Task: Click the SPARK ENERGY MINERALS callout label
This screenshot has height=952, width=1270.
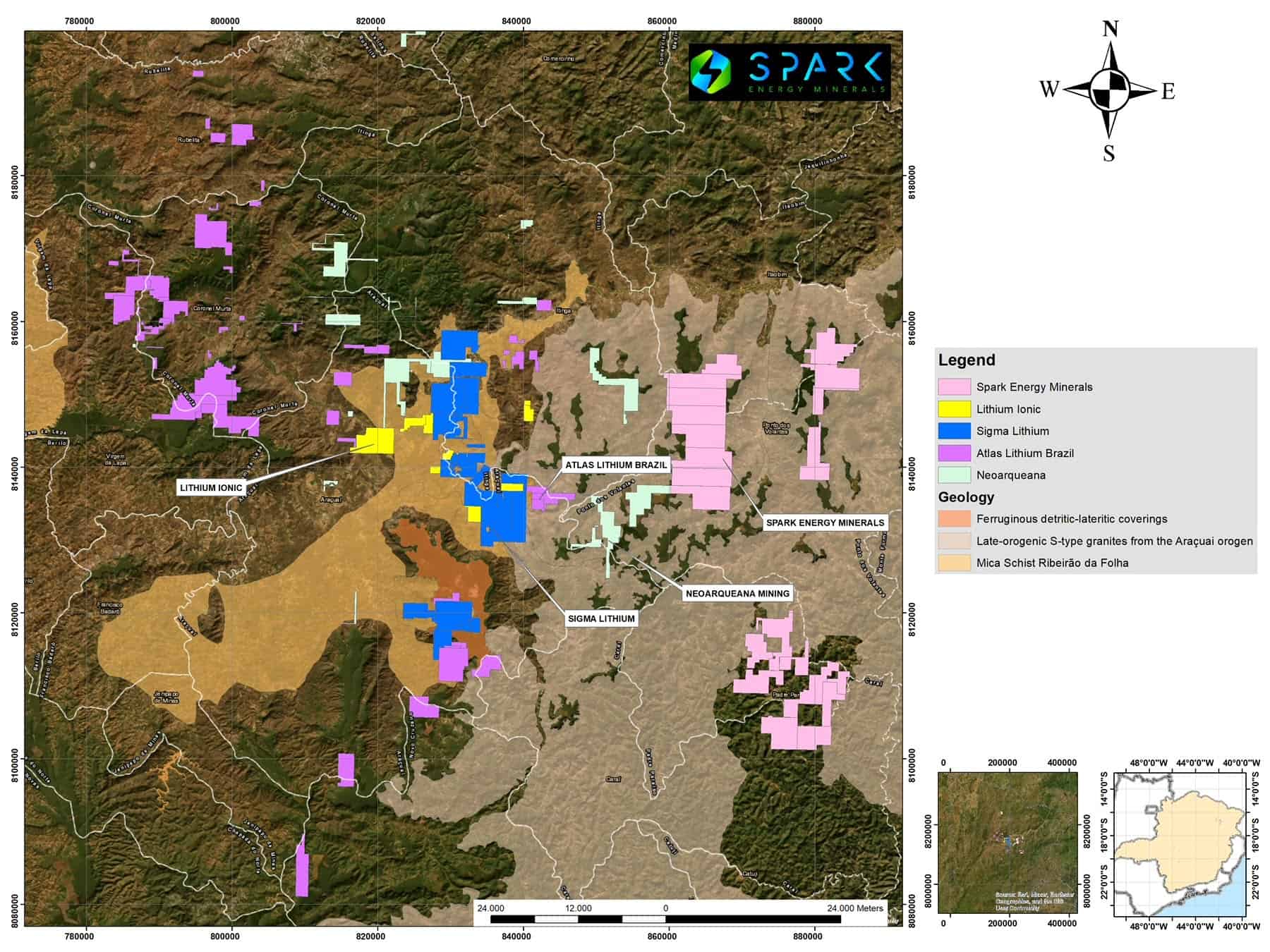Action: (825, 523)
